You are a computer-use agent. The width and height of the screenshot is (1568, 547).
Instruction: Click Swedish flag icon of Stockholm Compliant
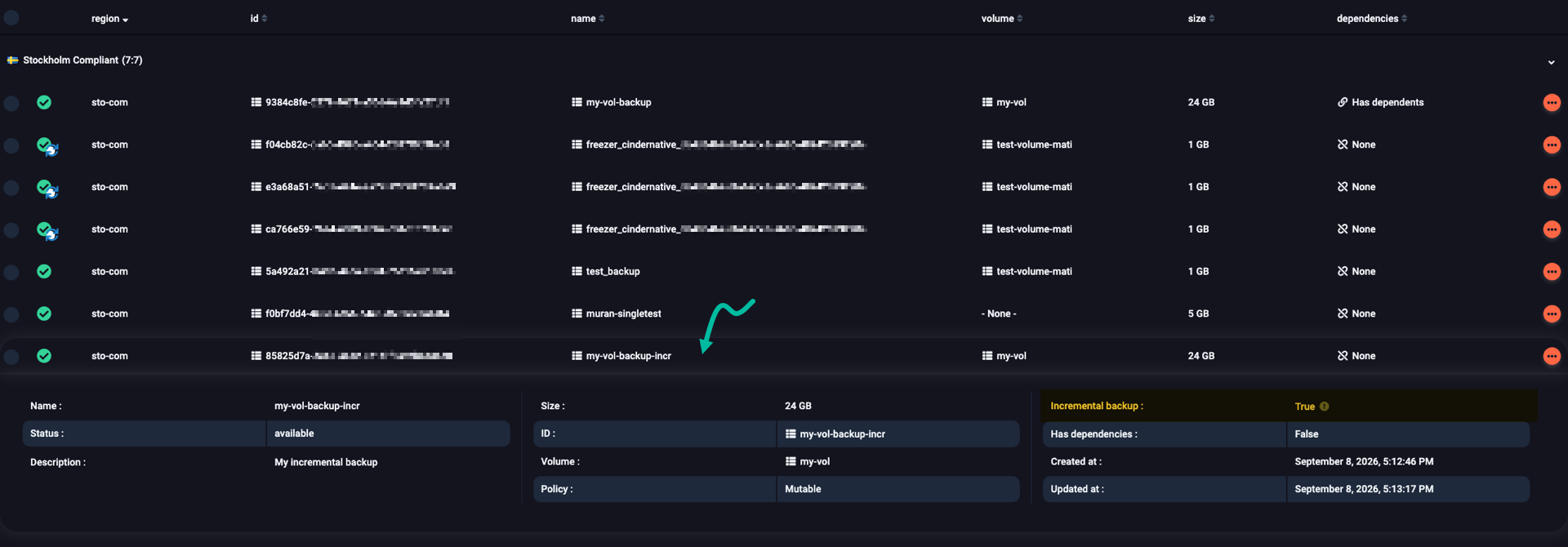pyautogui.click(x=12, y=60)
